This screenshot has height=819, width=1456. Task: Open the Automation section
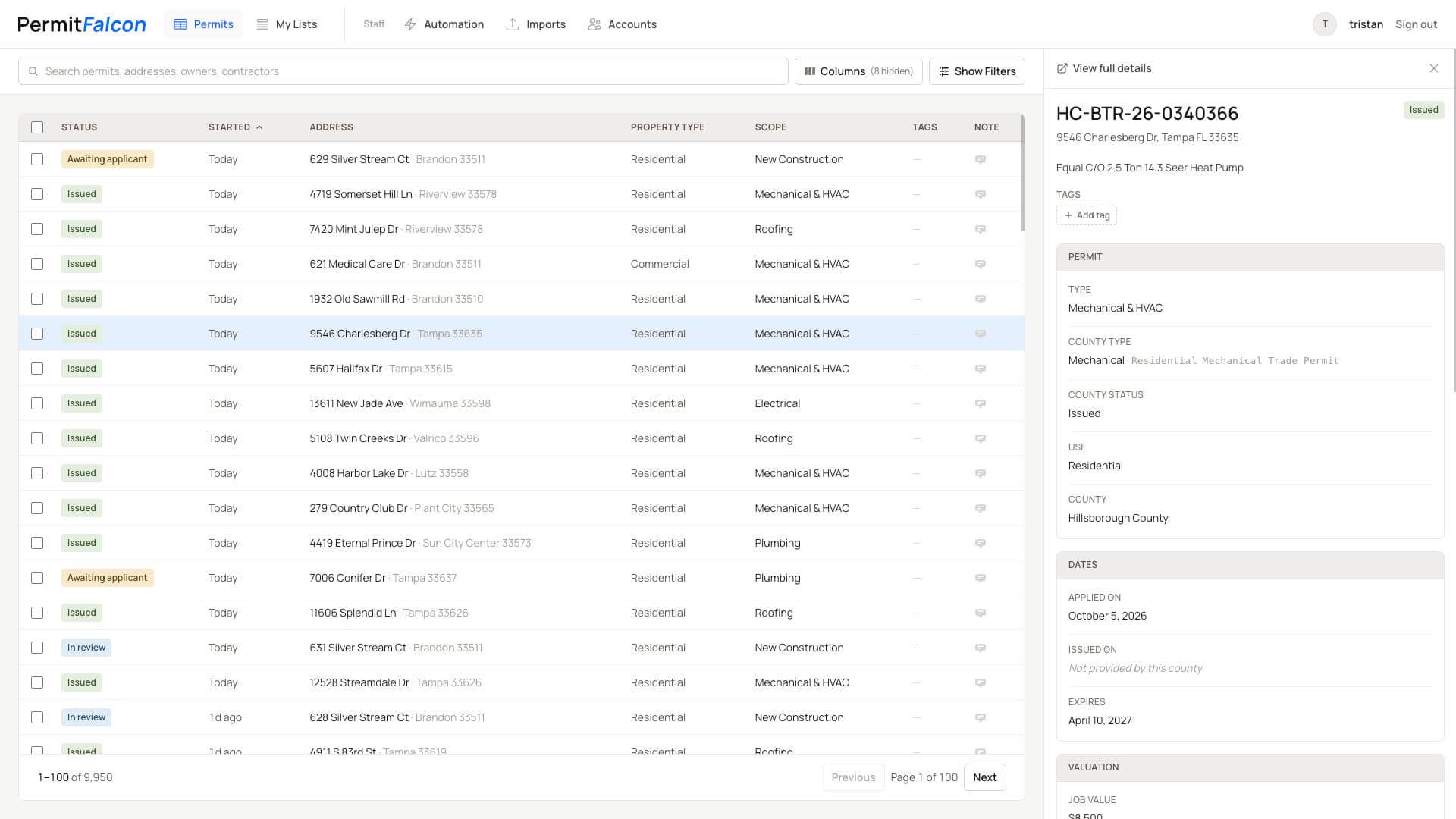tap(444, 24)
